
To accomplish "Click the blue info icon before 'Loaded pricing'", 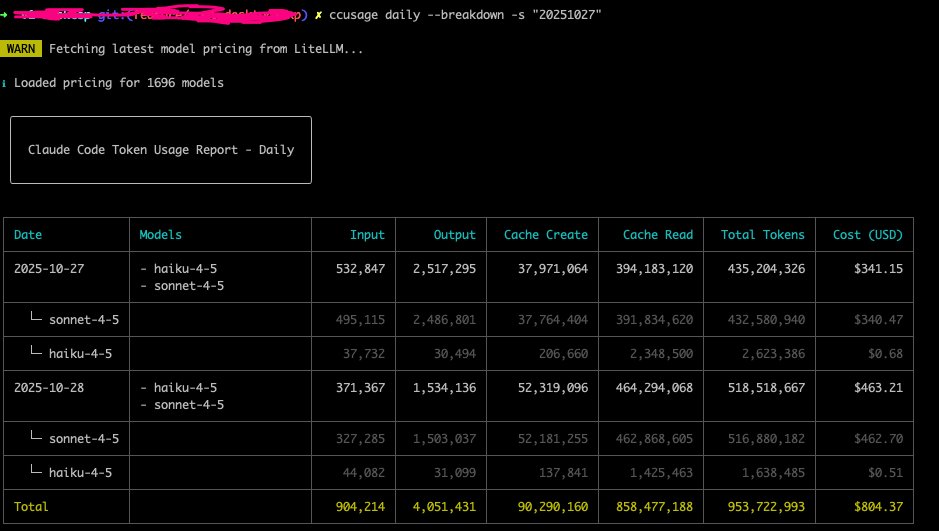I will tap(4, 83).
